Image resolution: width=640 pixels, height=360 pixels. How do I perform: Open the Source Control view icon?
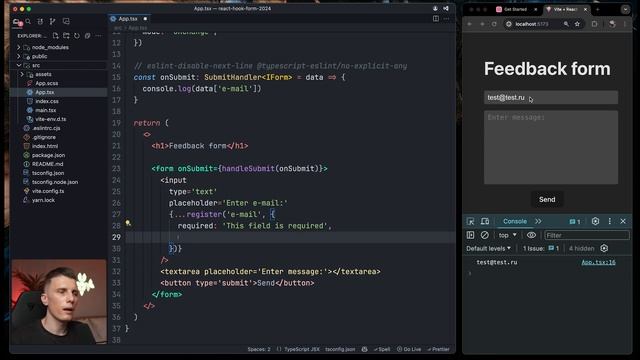[53, 21]
